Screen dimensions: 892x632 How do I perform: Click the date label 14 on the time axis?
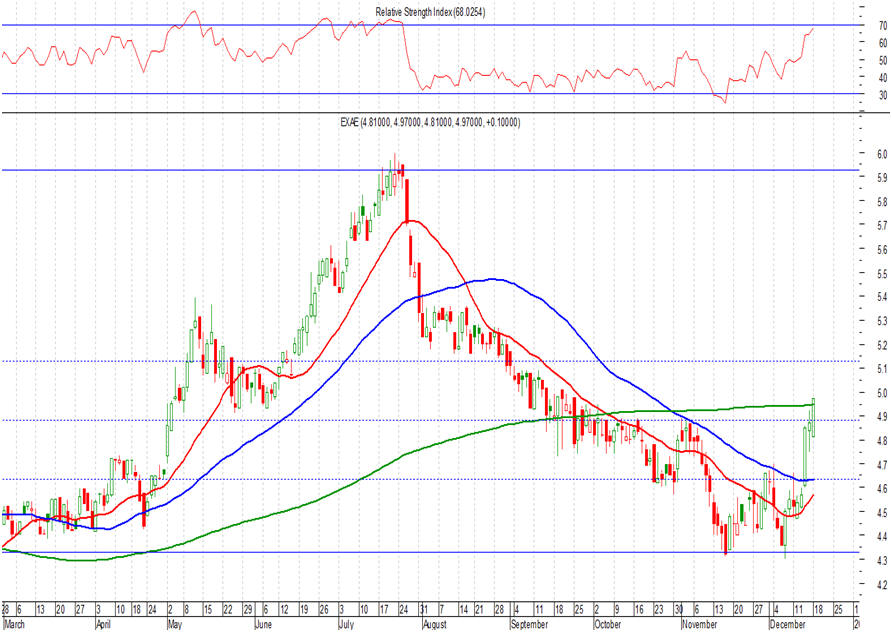(x=463, y=610)
